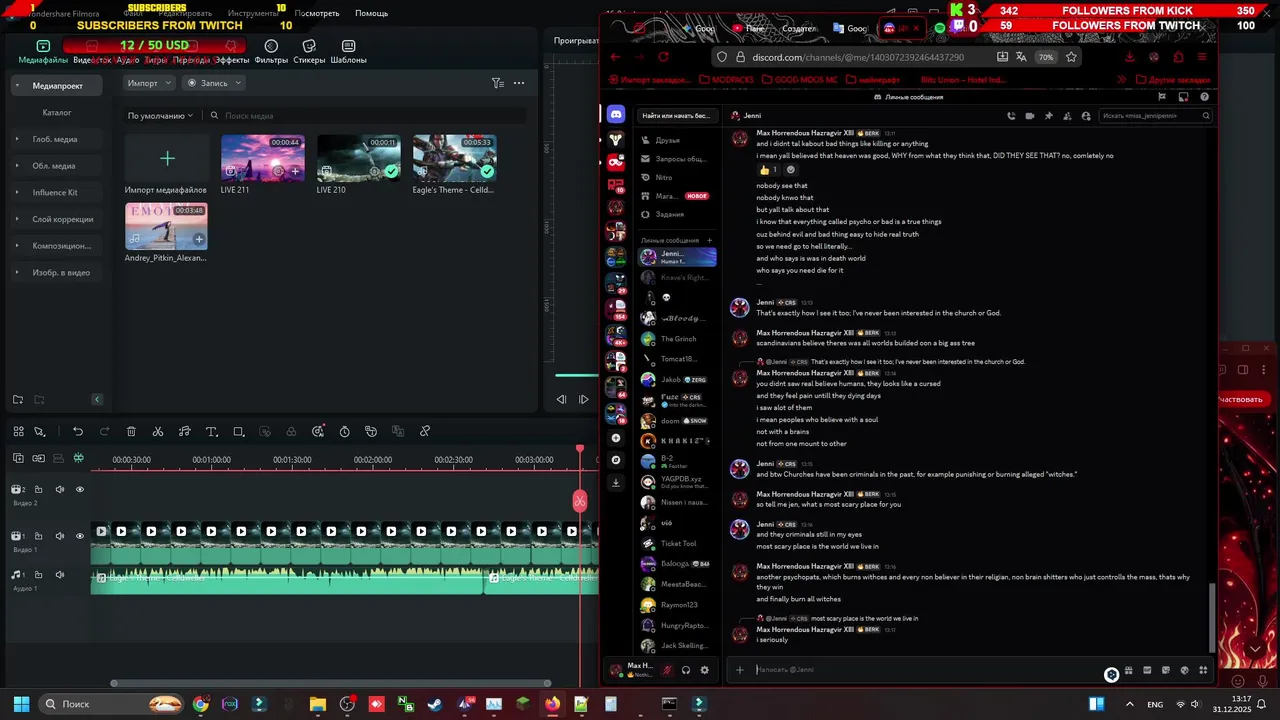Viewport: 1280px width, 720px height.
Task: Open the Discord home logo button
Action: [x=616, y=115]
